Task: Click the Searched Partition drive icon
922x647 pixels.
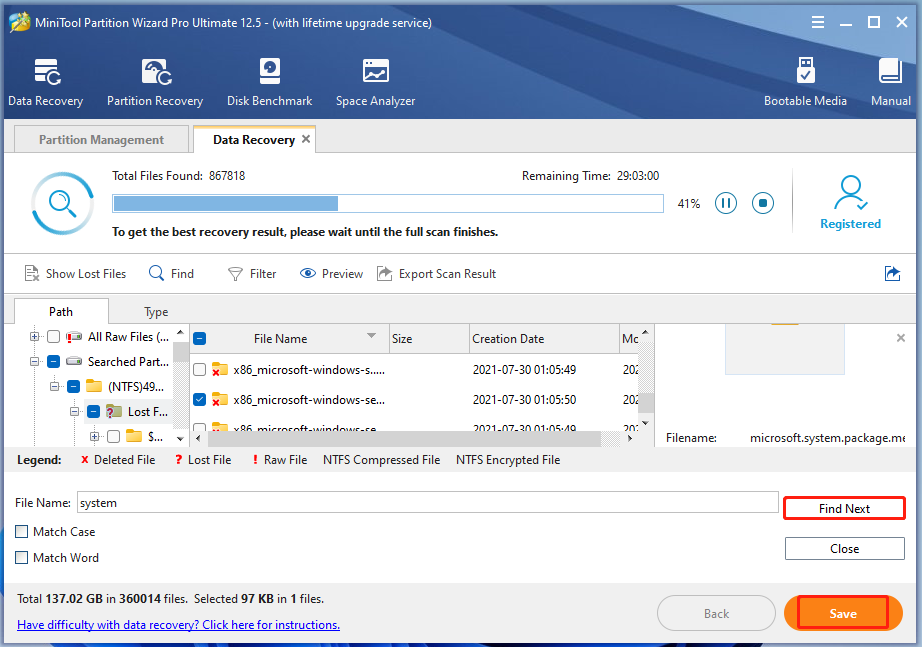Action: pyautogui.click(x=74, y=361)
